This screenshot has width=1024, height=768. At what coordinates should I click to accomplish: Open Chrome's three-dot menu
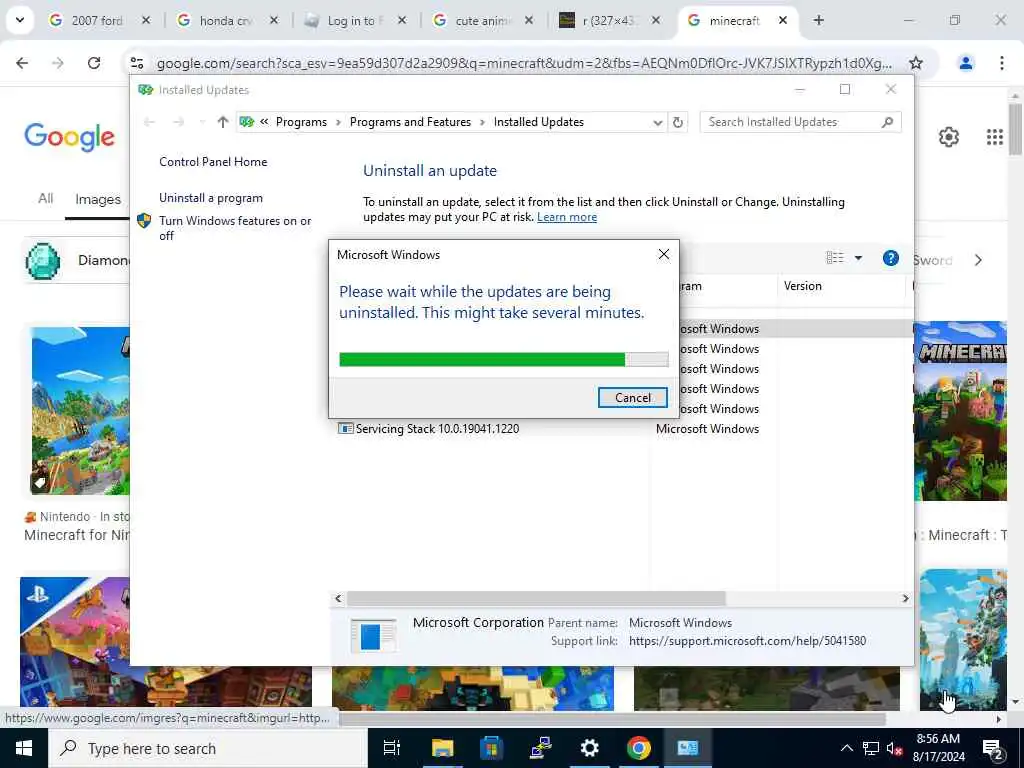(1001, 63)
